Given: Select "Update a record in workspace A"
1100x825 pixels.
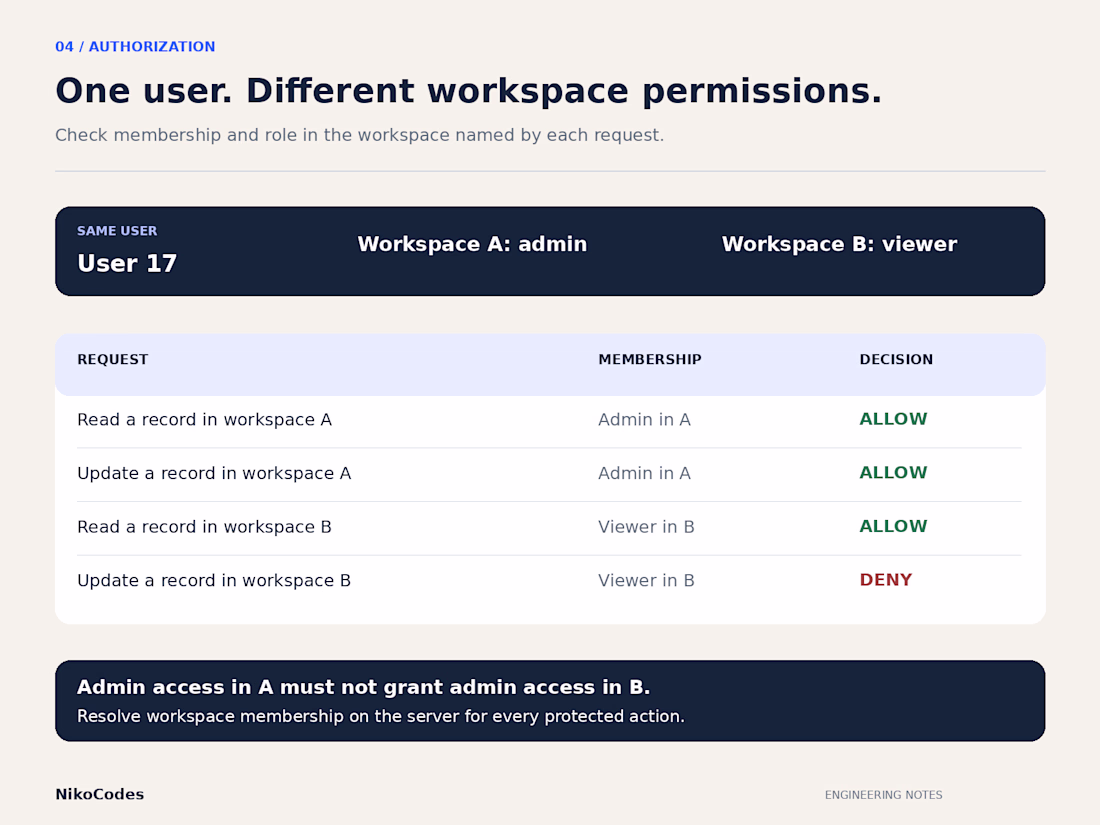Looking at the screenshot, I should (x=214, y=474).
